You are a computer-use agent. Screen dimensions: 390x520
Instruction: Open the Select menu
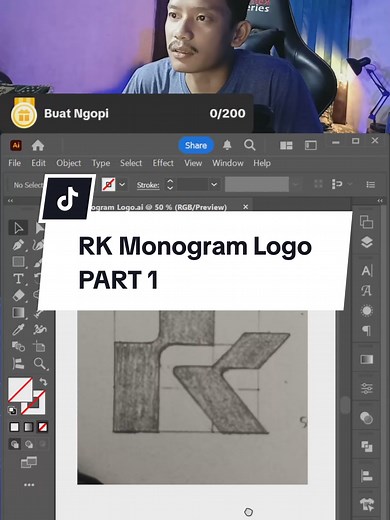coord(131,163)
